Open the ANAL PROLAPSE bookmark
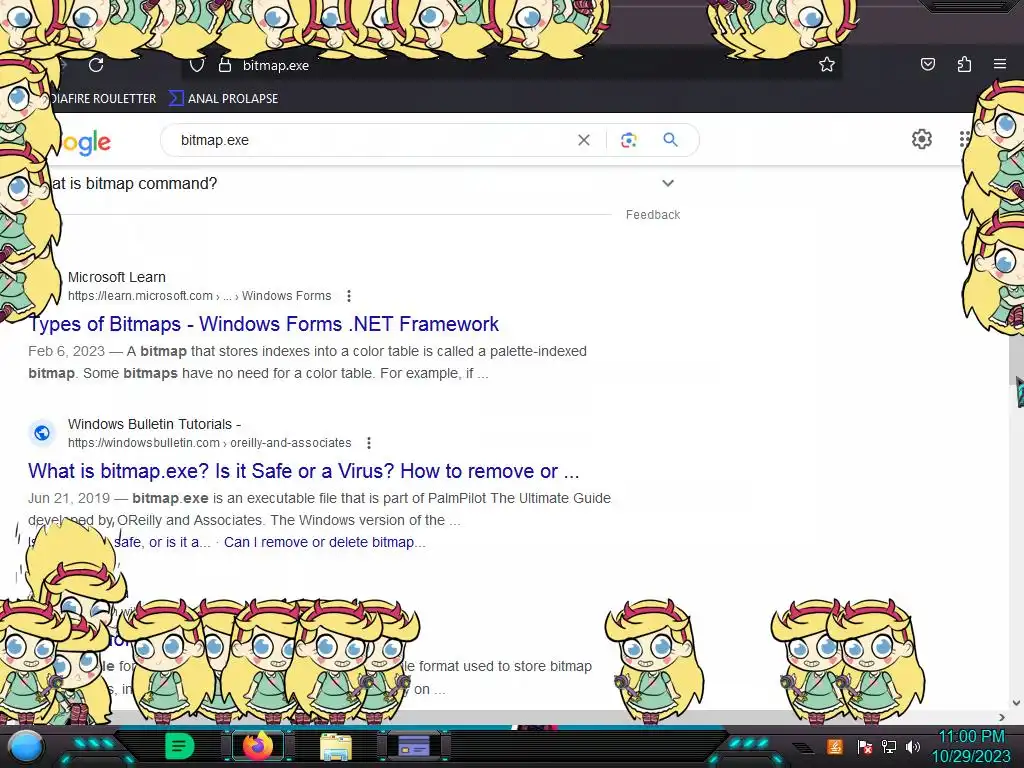Viewport: 1024px width, 768px height. tap(224, 99)
